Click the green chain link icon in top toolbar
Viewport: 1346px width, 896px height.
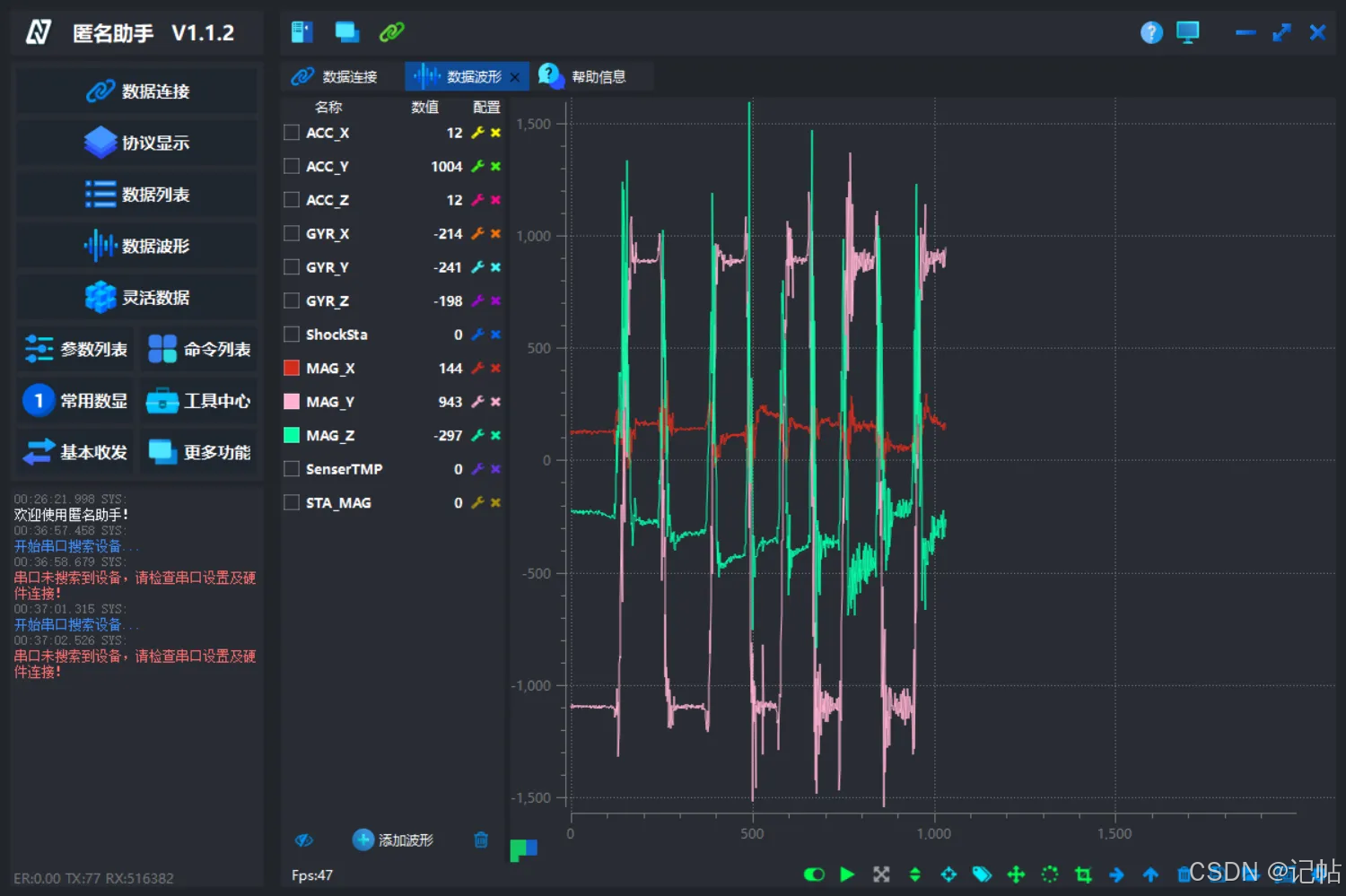(x=392, y=32)
